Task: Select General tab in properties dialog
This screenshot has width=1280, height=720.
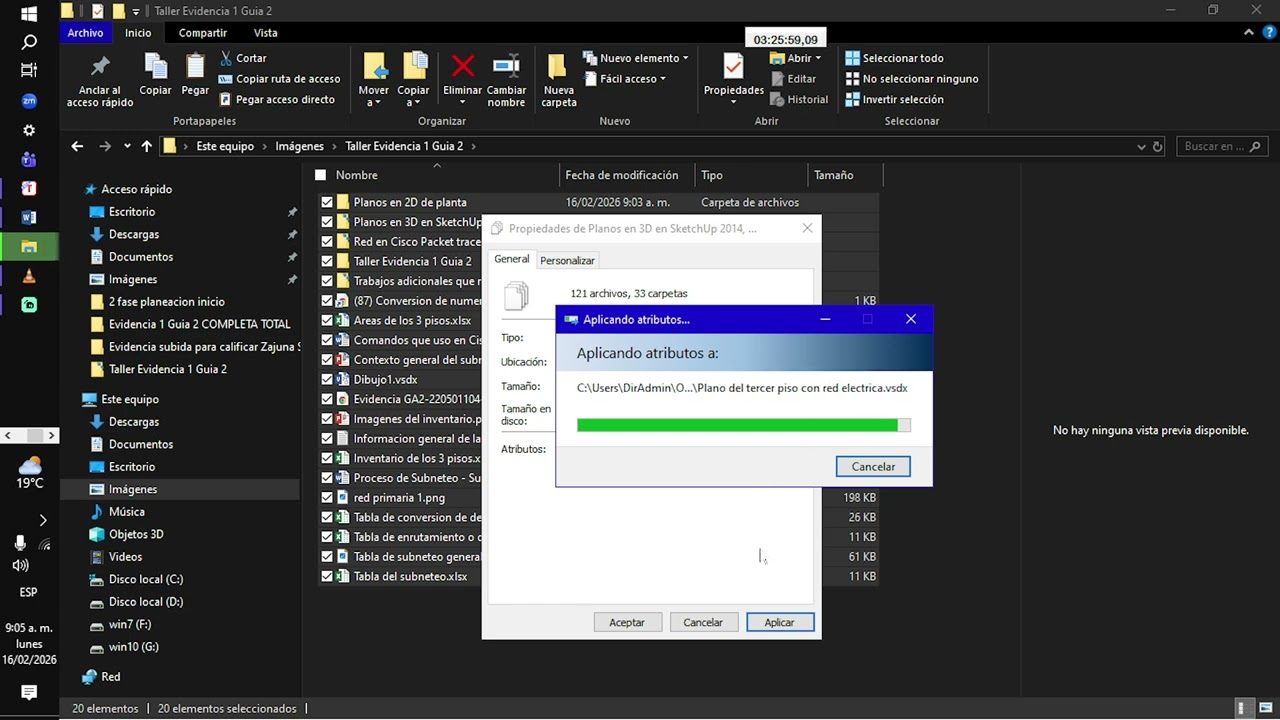Action: tap(511, 259)
